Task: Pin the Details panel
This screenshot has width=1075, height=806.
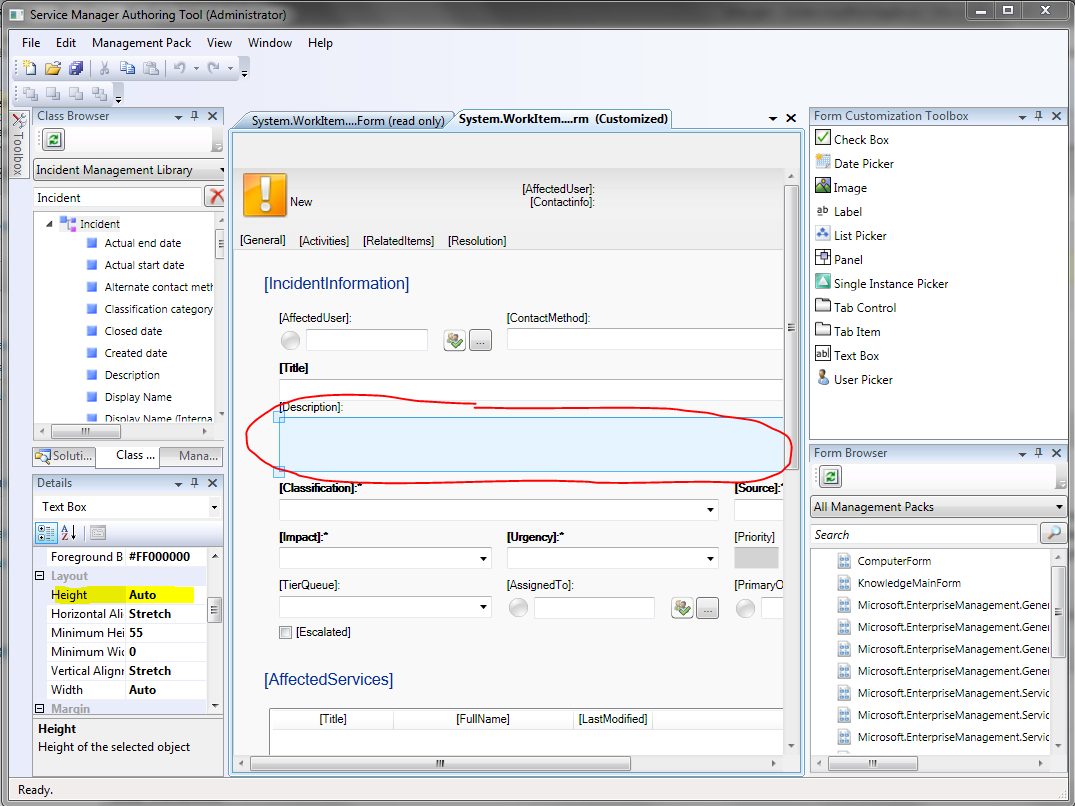Action: [x=195, y=483]
